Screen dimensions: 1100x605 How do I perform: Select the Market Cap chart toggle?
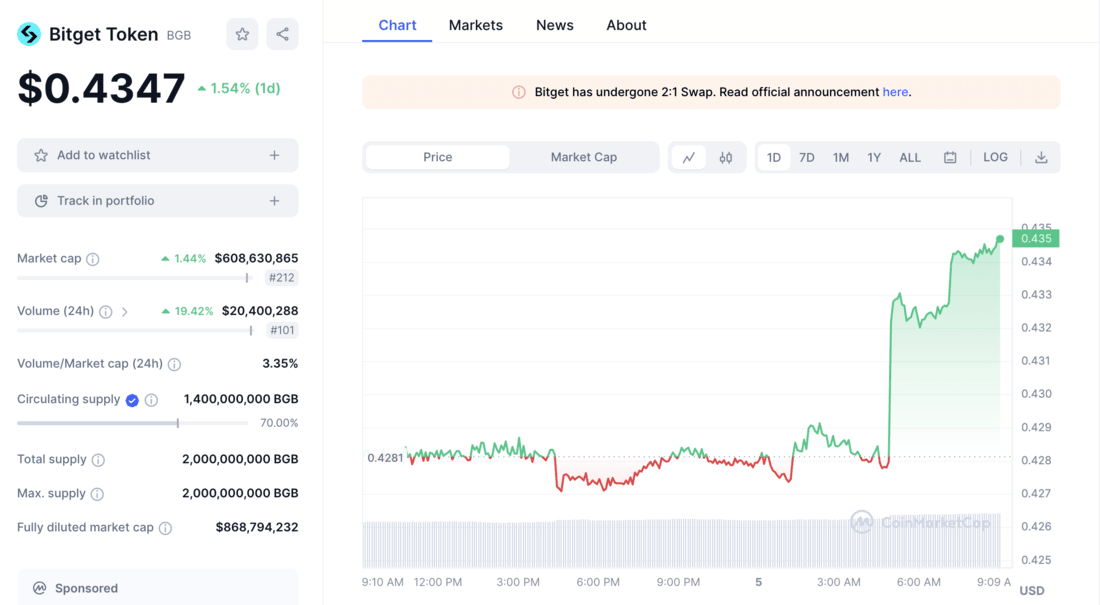click(x=584, y=157)
